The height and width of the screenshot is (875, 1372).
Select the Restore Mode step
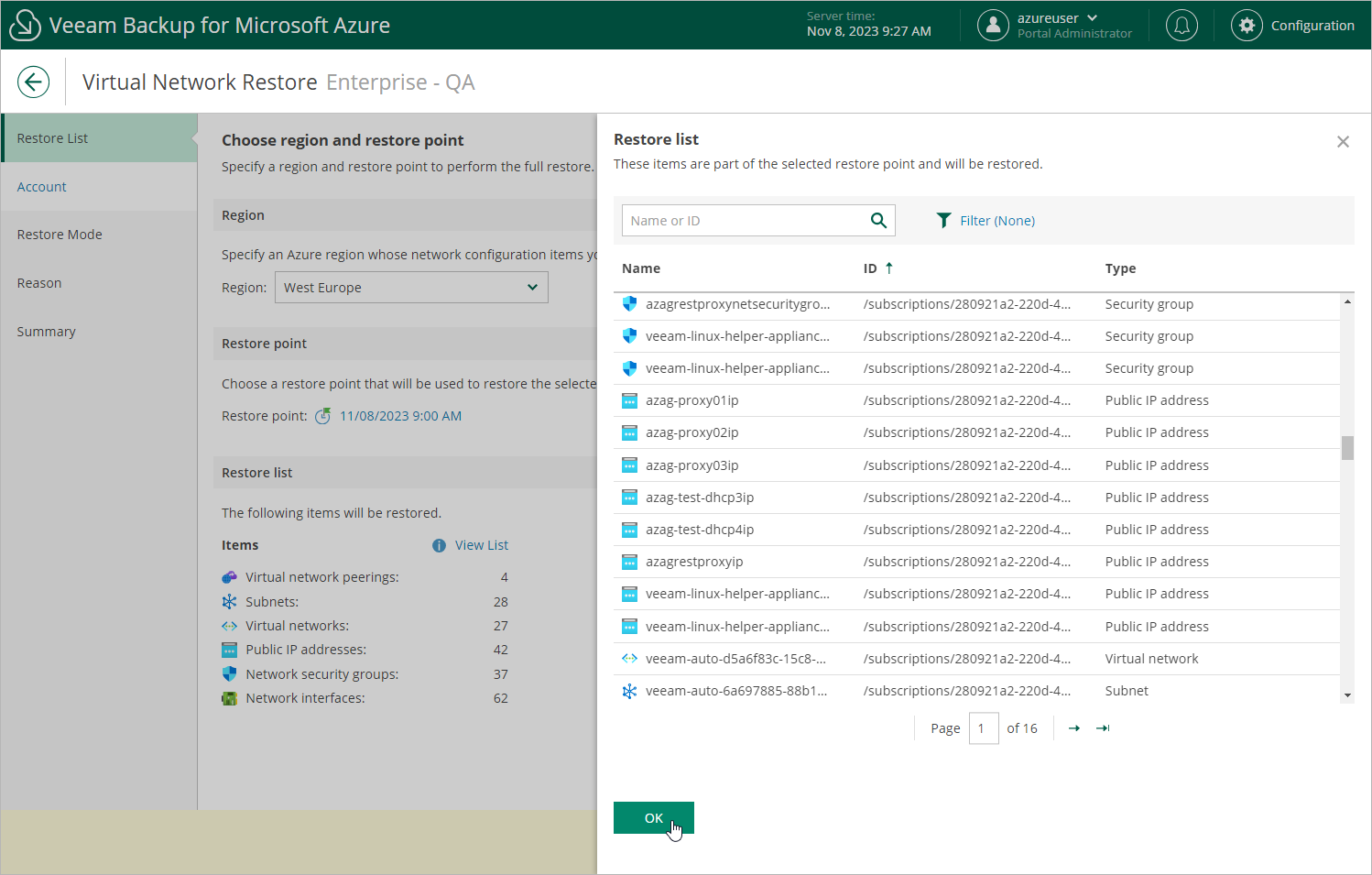pyautogui.click(x=99, y=235)
